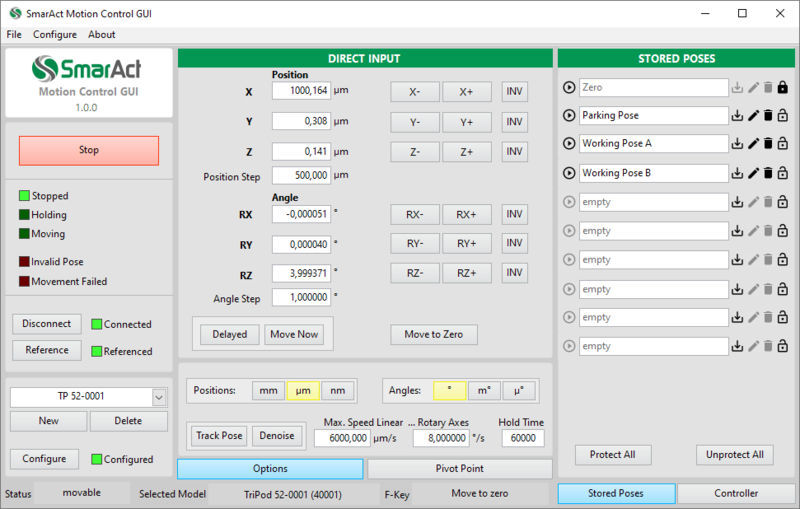
Task: Select m° angle unit
Action: 484,391
